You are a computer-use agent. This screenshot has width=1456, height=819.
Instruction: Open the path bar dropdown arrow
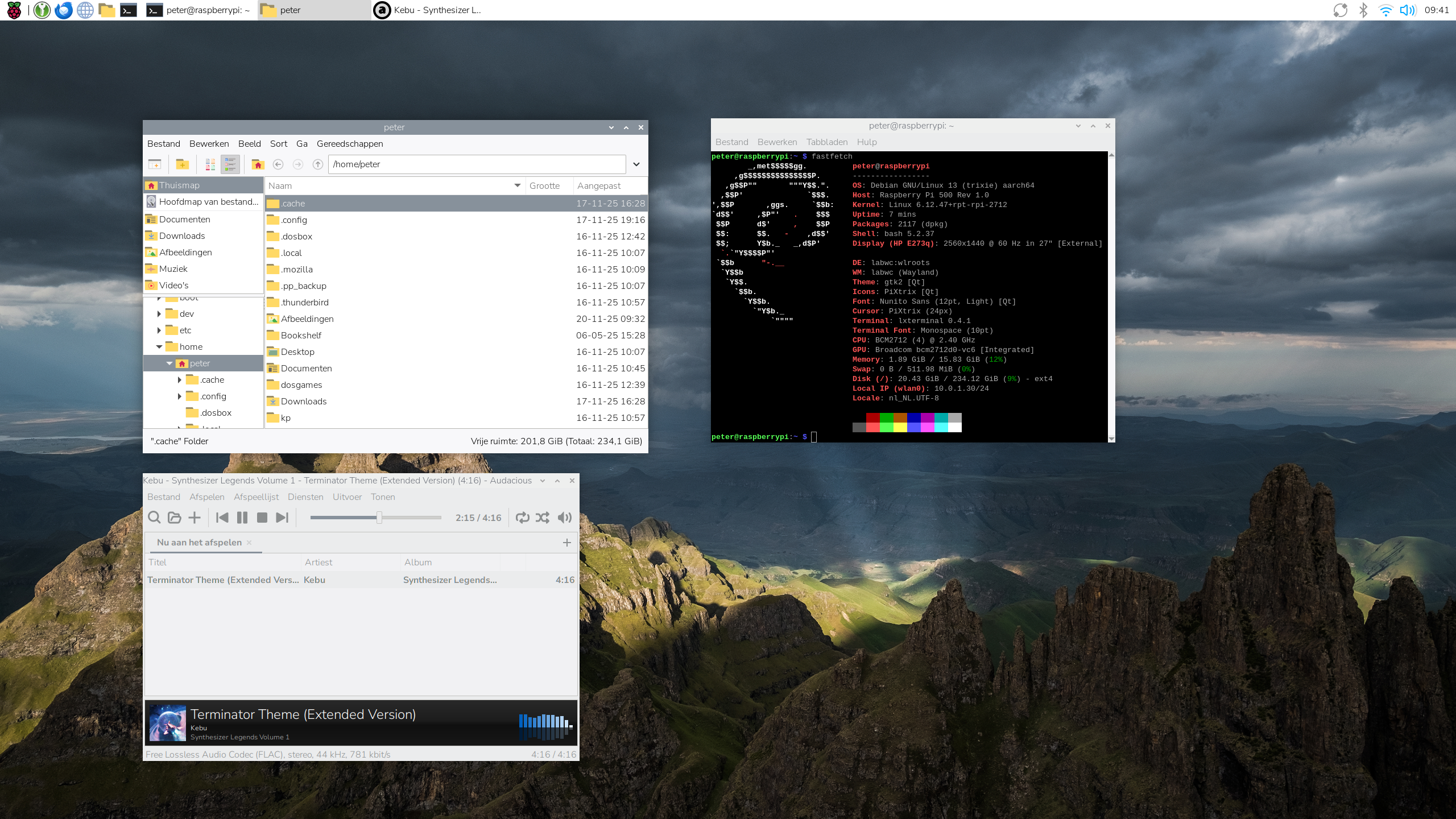coord(636,164)
